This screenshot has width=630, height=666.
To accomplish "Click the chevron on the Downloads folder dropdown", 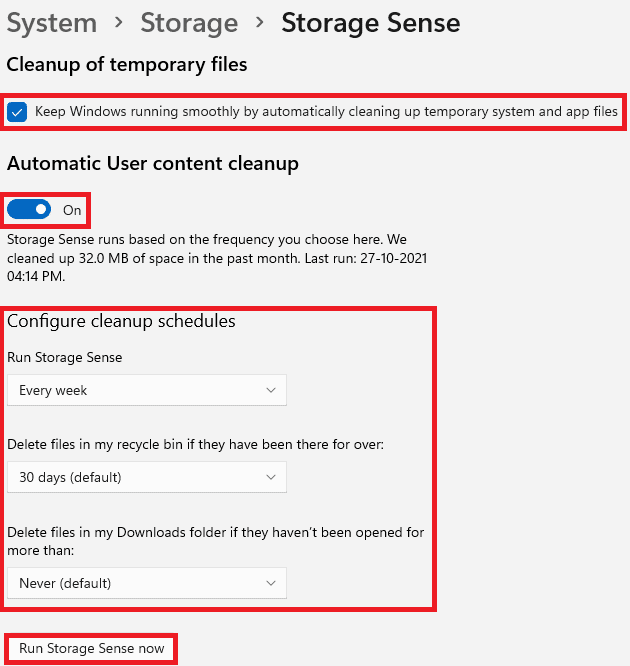I will (x=271, y=582).
